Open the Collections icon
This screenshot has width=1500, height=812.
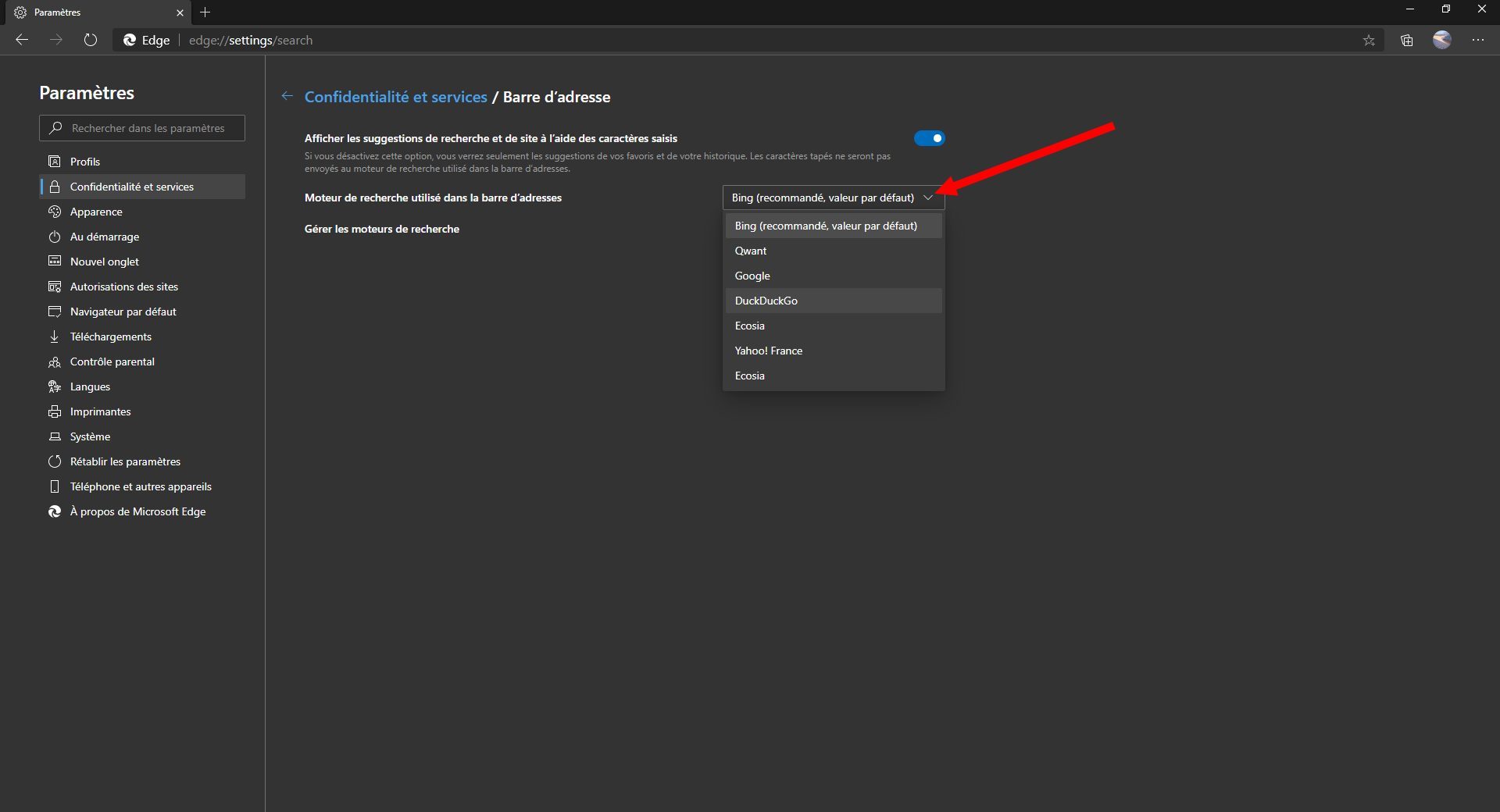pyautogui.click(x=1407, y=41)
